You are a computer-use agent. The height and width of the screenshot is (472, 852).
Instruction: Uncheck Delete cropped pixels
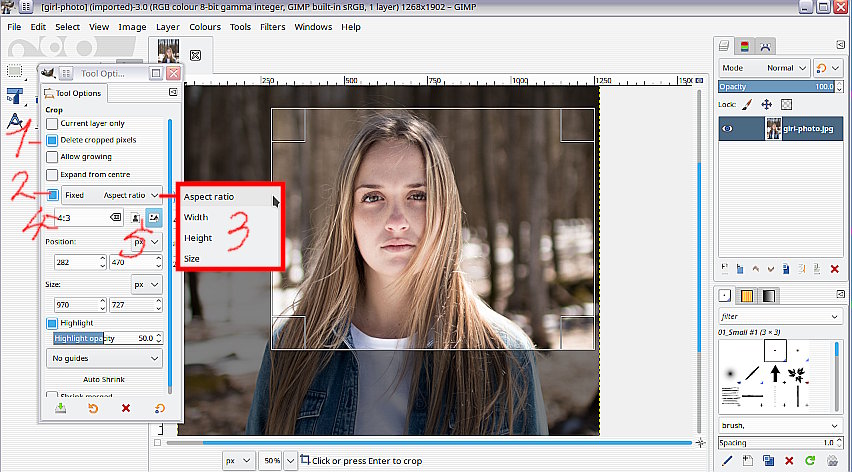pyautogui.click(x=52, y=140)
